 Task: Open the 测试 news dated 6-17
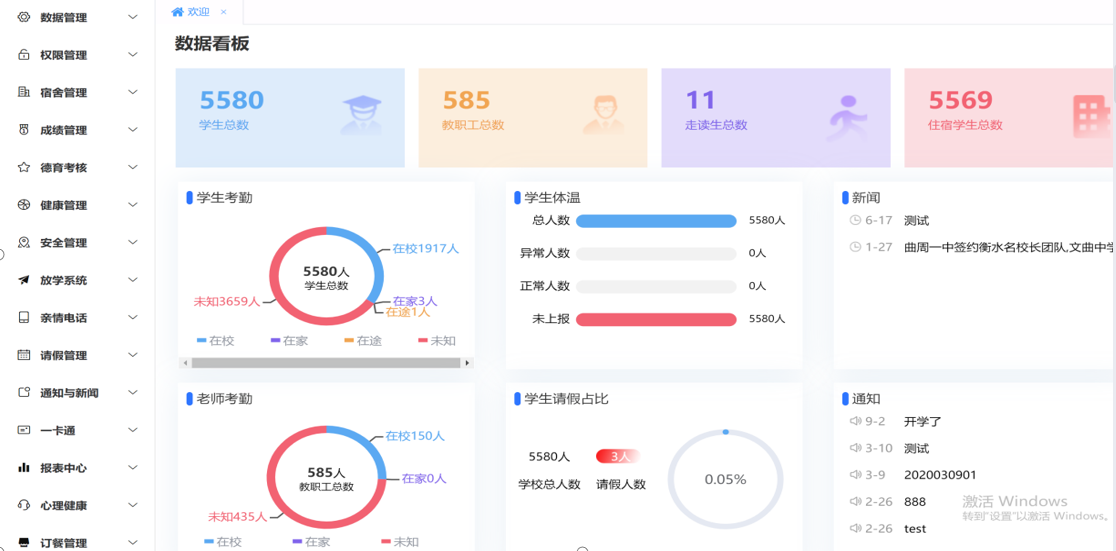click(x=917, y=221)
